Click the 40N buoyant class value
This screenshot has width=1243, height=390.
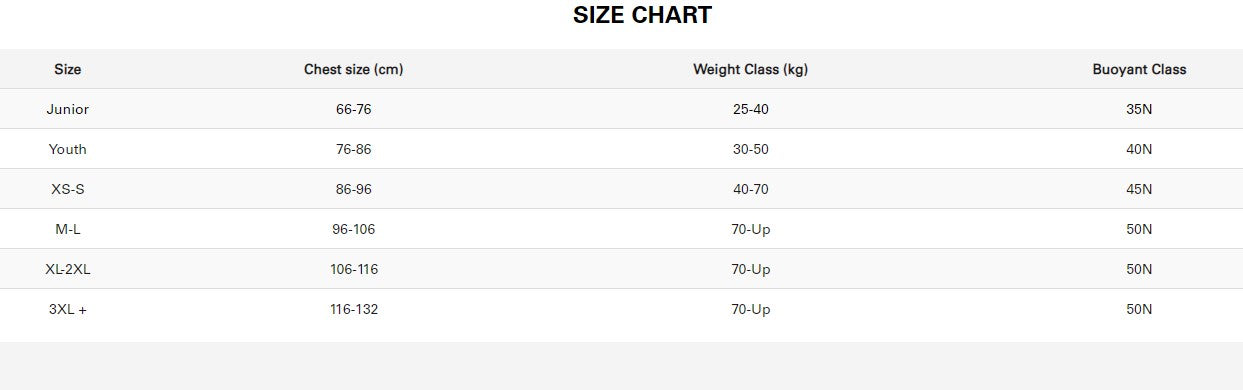coord(1139,149)
